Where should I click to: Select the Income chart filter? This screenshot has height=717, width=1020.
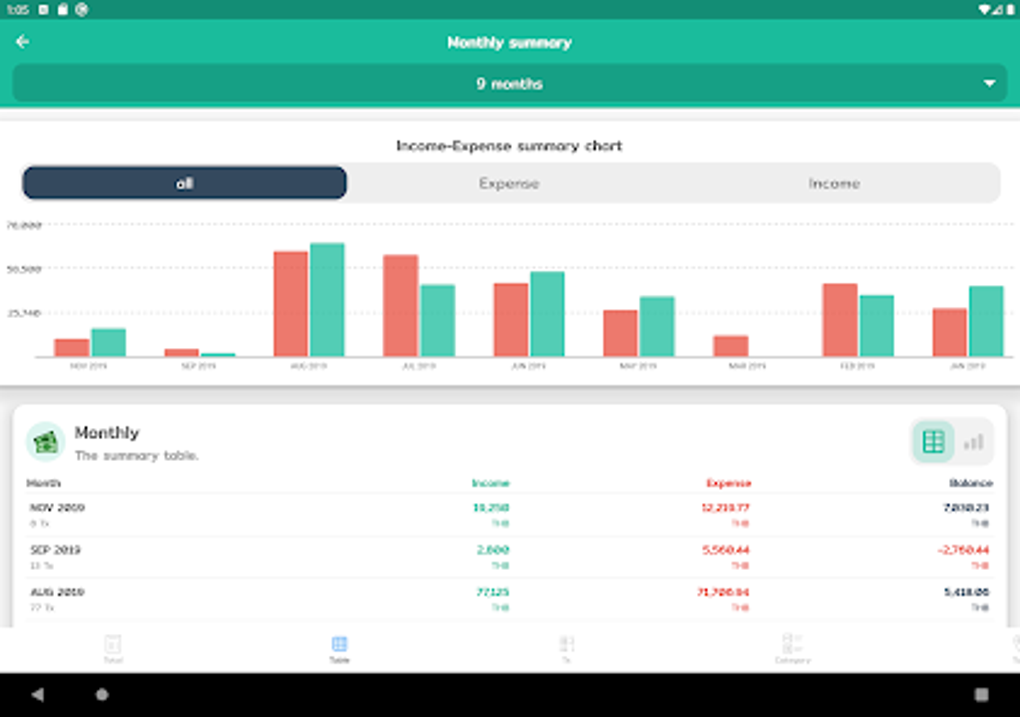click(833, 183)
